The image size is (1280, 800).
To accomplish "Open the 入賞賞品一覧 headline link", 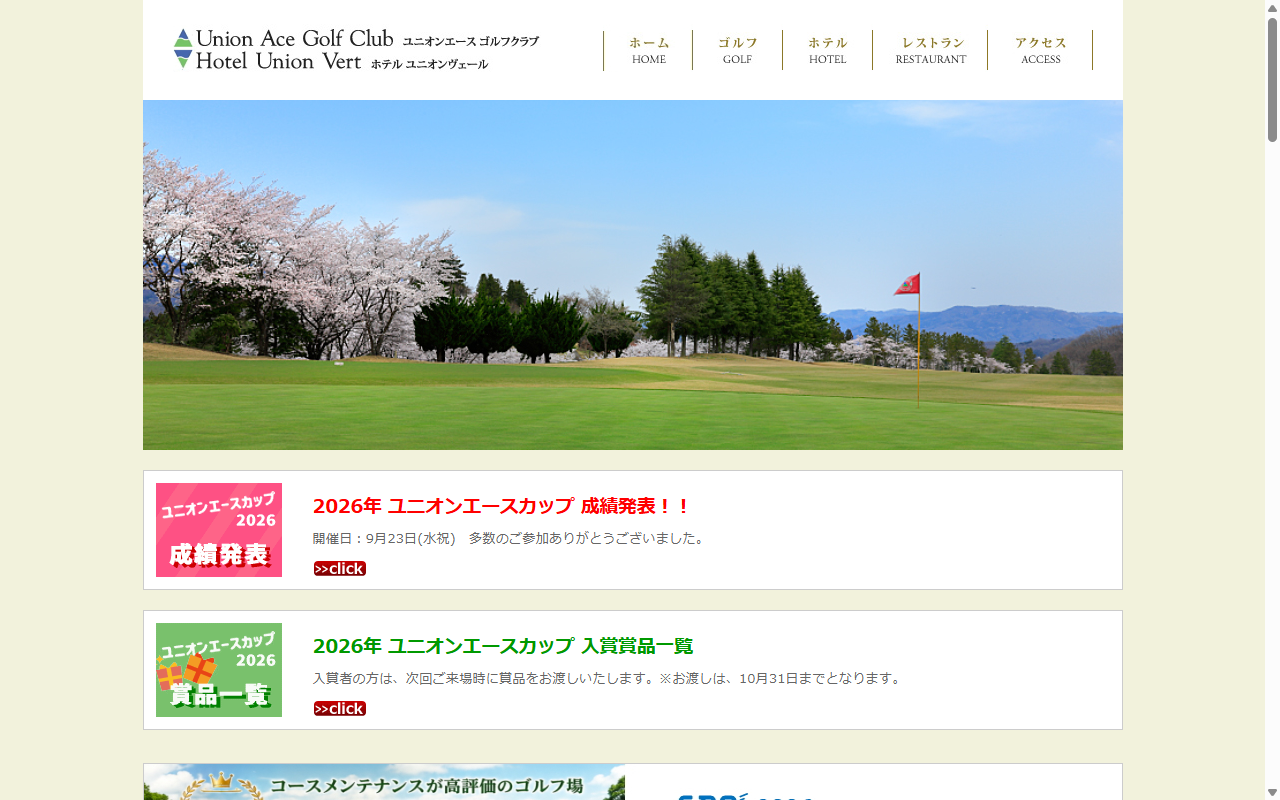I will (503, 646).
